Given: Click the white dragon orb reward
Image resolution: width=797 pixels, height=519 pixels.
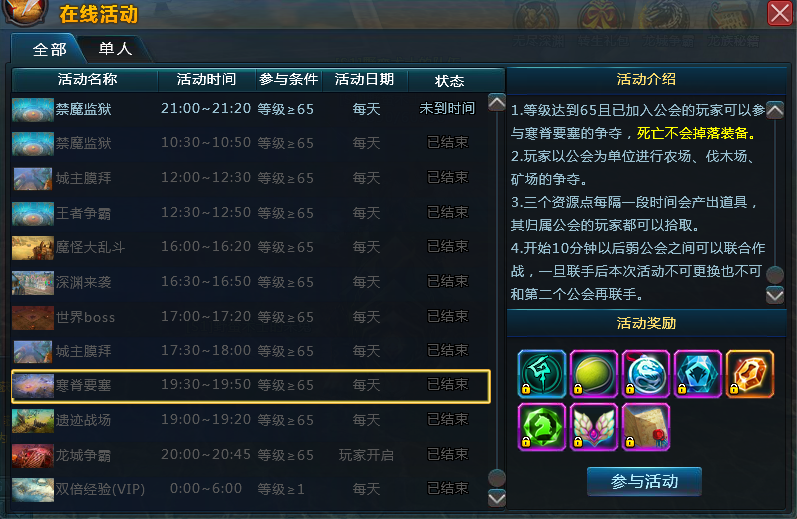Looking at the screenshot, I should pos(646,374).
